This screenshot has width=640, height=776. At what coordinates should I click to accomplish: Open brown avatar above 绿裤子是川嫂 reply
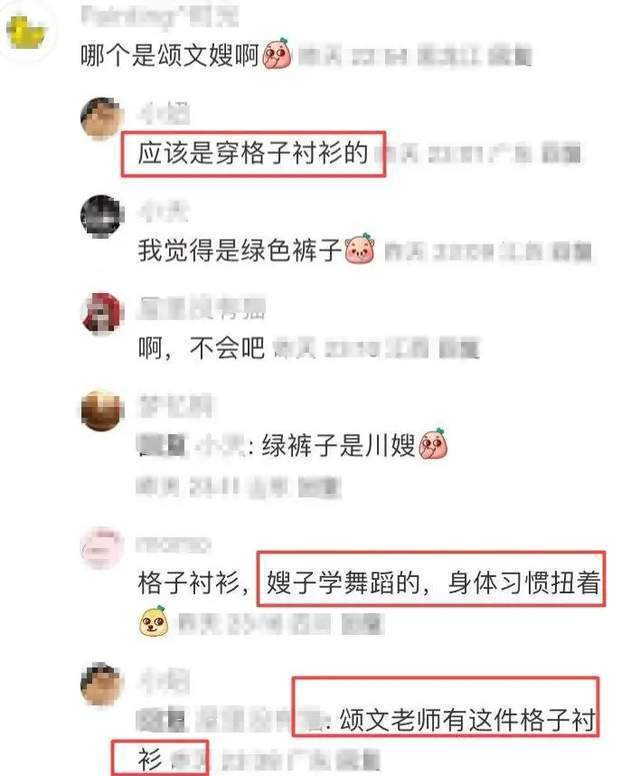(101, 411)
